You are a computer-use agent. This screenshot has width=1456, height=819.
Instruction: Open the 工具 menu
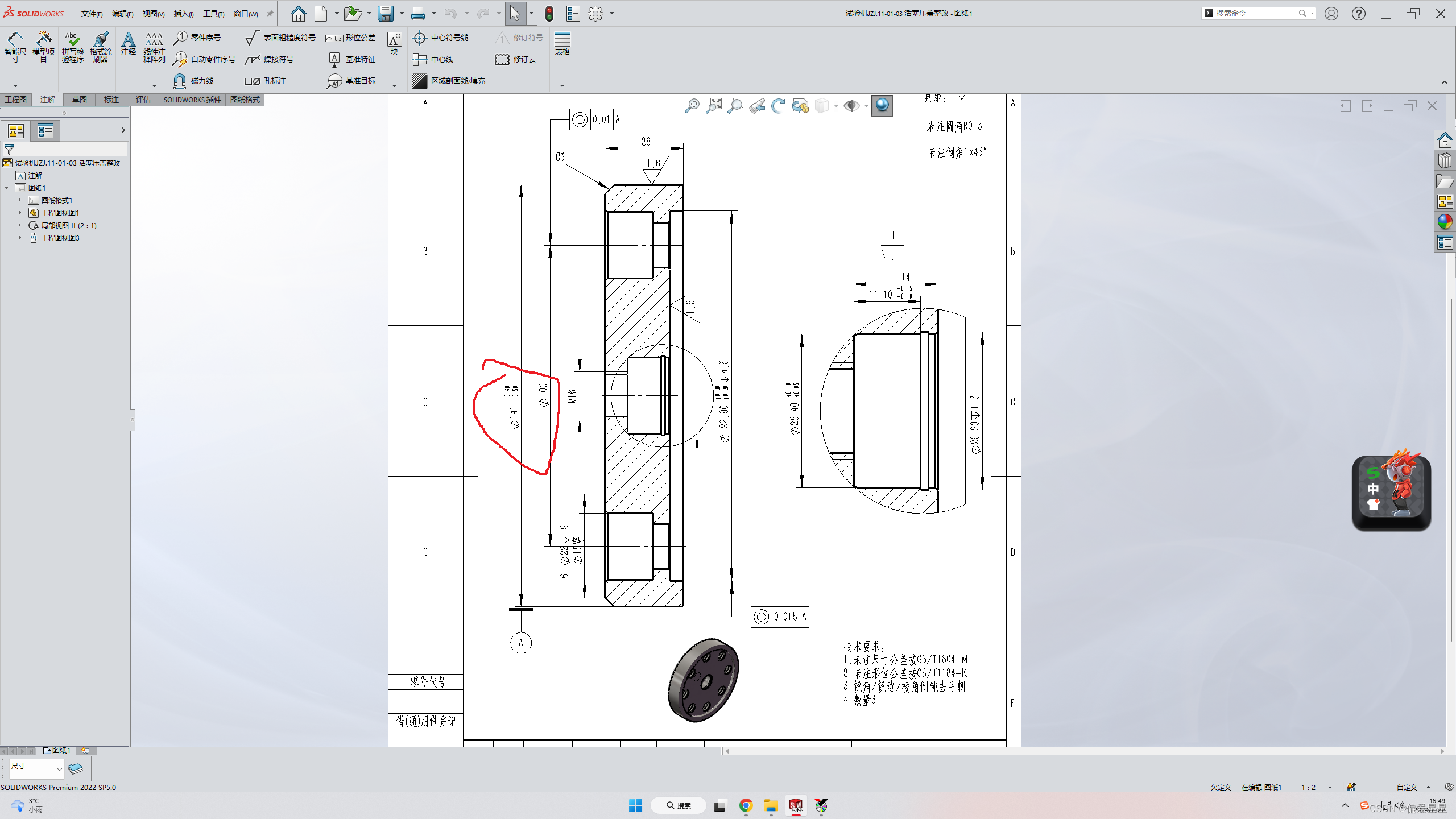tap(213, 14)
